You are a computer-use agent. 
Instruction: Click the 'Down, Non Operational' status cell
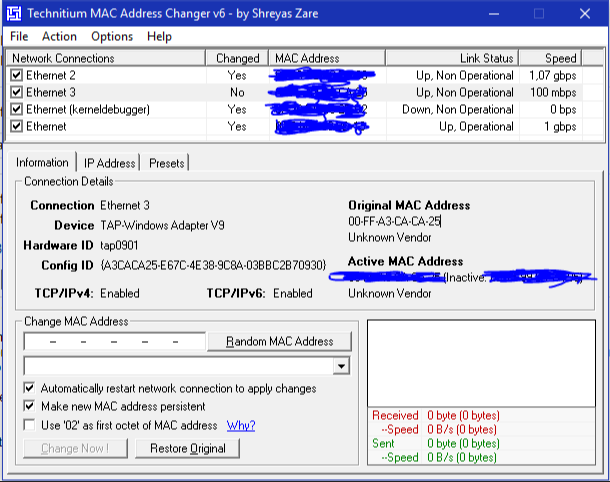[x=458, y=110]
